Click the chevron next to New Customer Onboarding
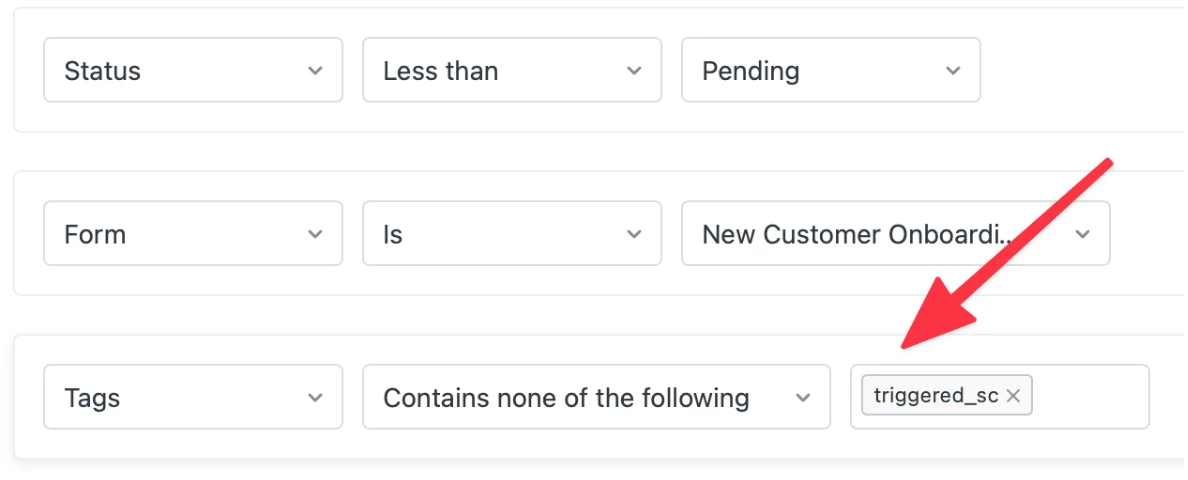This screenshot has width=1188, height=480. coord(1082,235)
